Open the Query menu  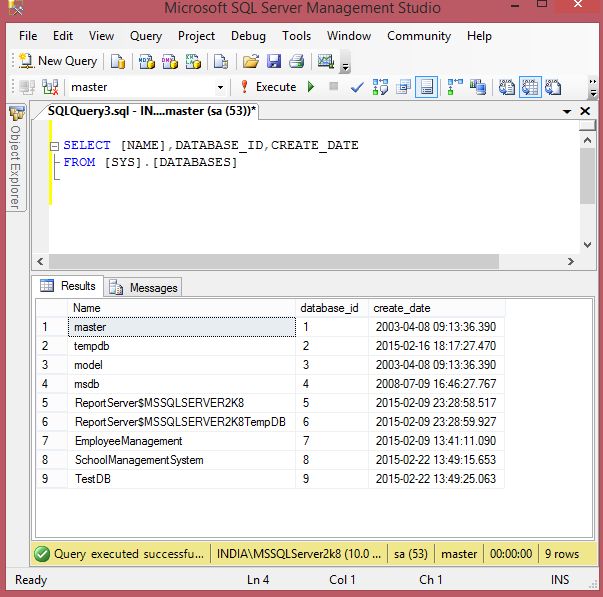[x=146, y=36]
